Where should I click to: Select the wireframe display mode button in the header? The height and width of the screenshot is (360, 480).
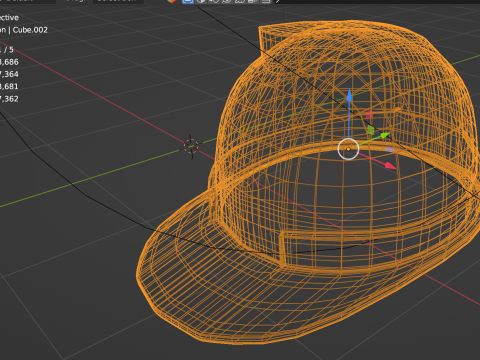(x=188, y=1)
